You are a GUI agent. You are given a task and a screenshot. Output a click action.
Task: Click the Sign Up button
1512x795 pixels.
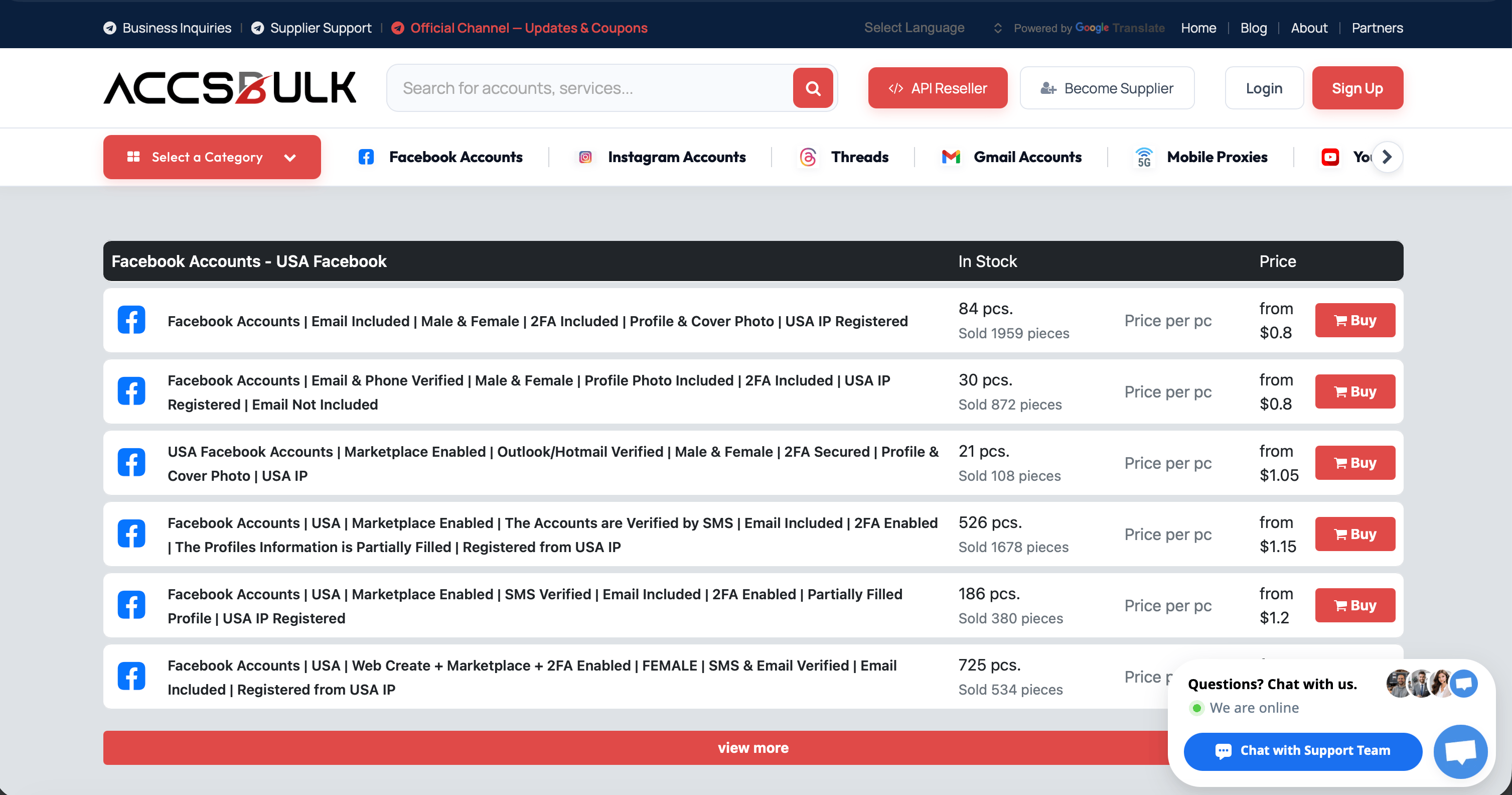tap(1357, 88)
